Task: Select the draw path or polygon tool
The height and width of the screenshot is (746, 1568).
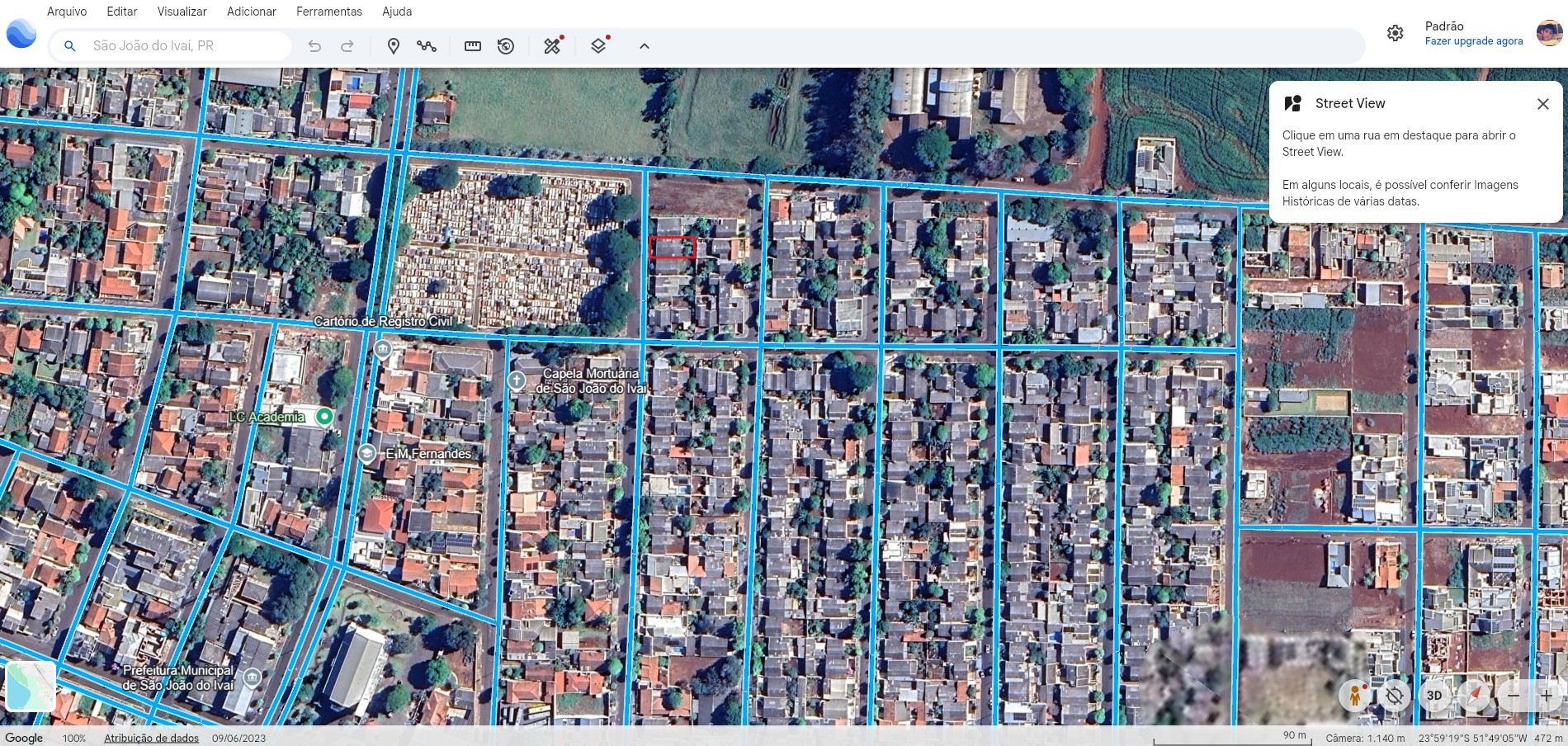Action: [x=427, y=46]
